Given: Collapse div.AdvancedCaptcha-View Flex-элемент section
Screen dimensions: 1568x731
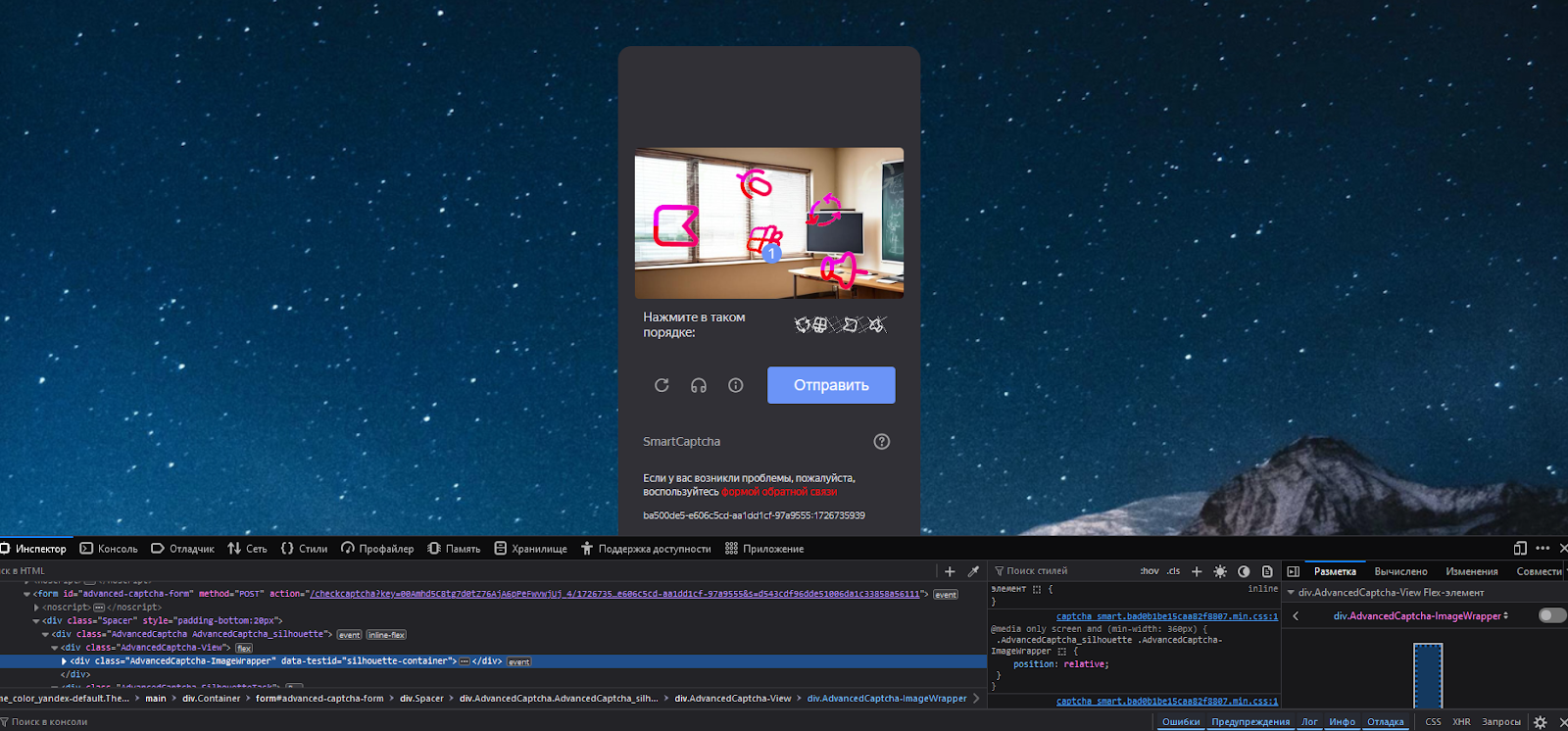Looking at the screenshot, I should point(1291,593).
